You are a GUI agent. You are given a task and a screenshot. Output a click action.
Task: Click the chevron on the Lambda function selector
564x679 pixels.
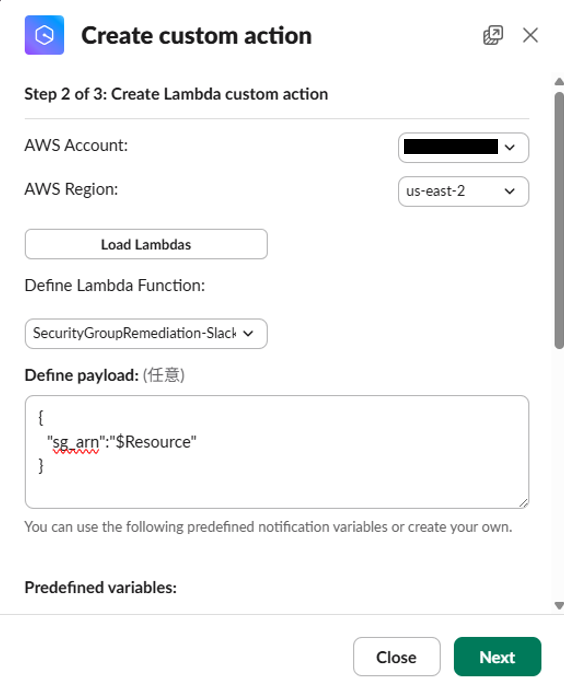[248, 333]
